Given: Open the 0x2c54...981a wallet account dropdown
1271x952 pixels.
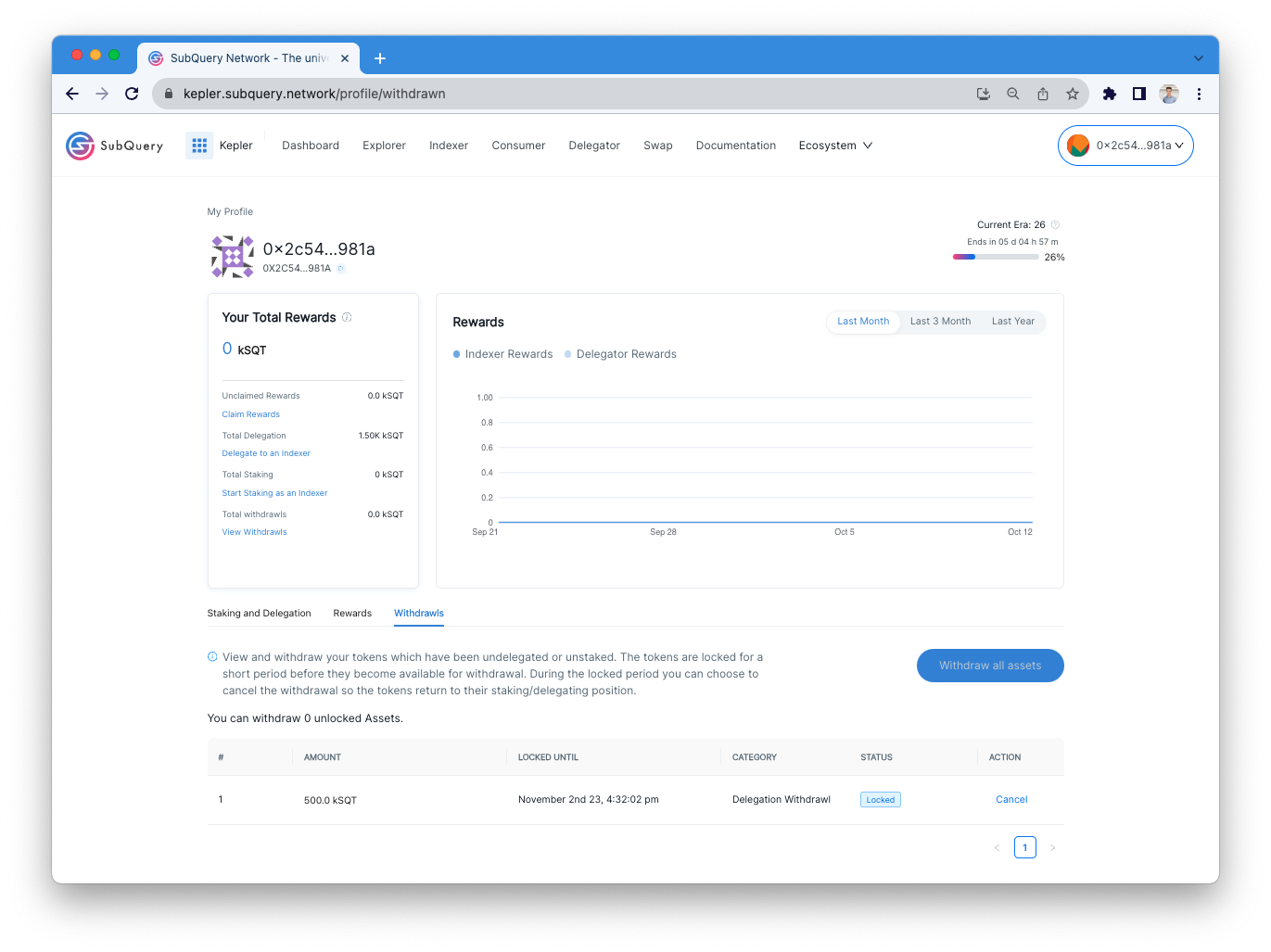Looking at the screenshot, I should point(1125,146).
